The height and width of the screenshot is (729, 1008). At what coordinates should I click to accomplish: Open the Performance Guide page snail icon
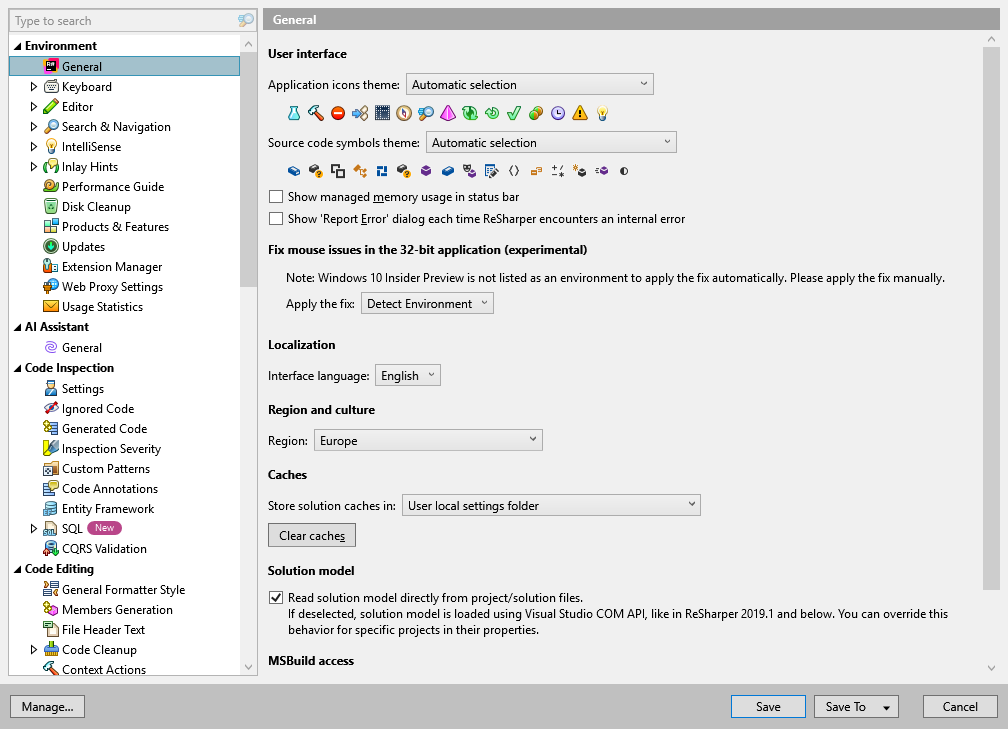pyautogui.click(x=49, y=186)
